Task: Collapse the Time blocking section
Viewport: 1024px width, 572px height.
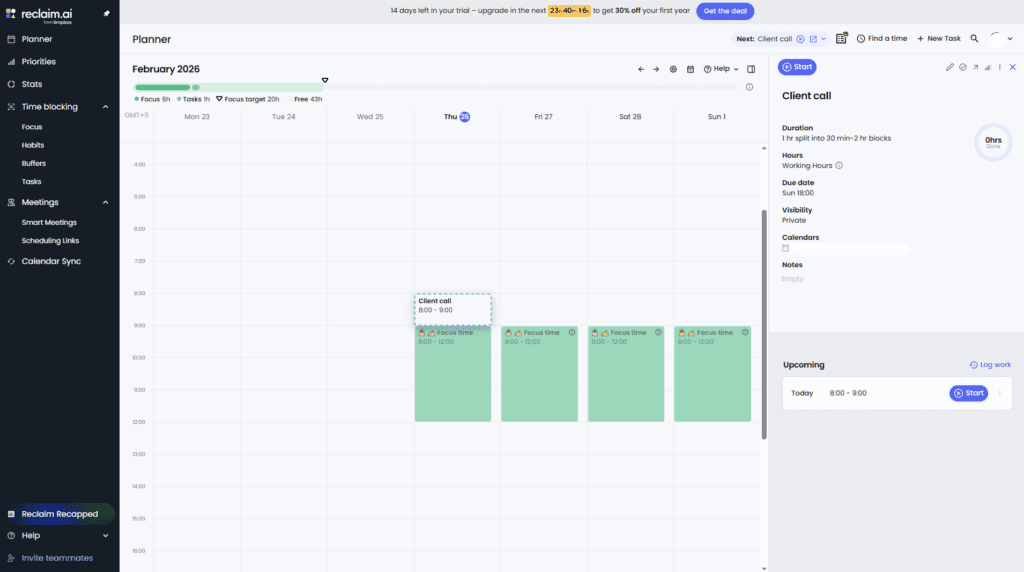Action: pos(105,107)
